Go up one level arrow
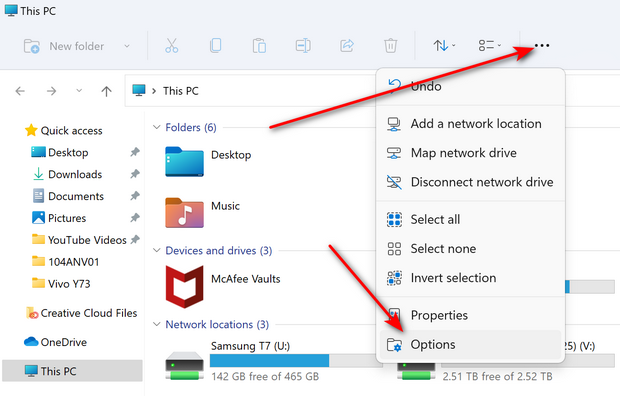The height and width of the screenshot is (396, 620). [106, 91]
